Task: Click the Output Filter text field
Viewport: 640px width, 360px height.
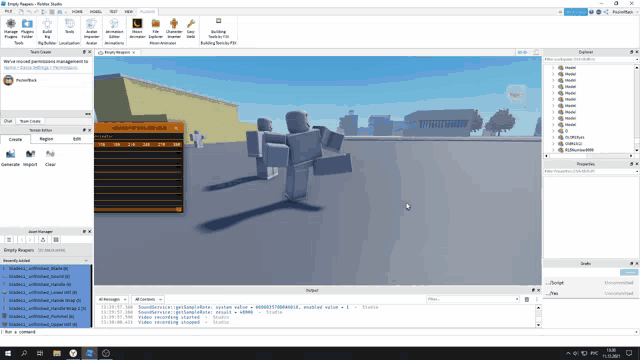Action: pos(470,299)
